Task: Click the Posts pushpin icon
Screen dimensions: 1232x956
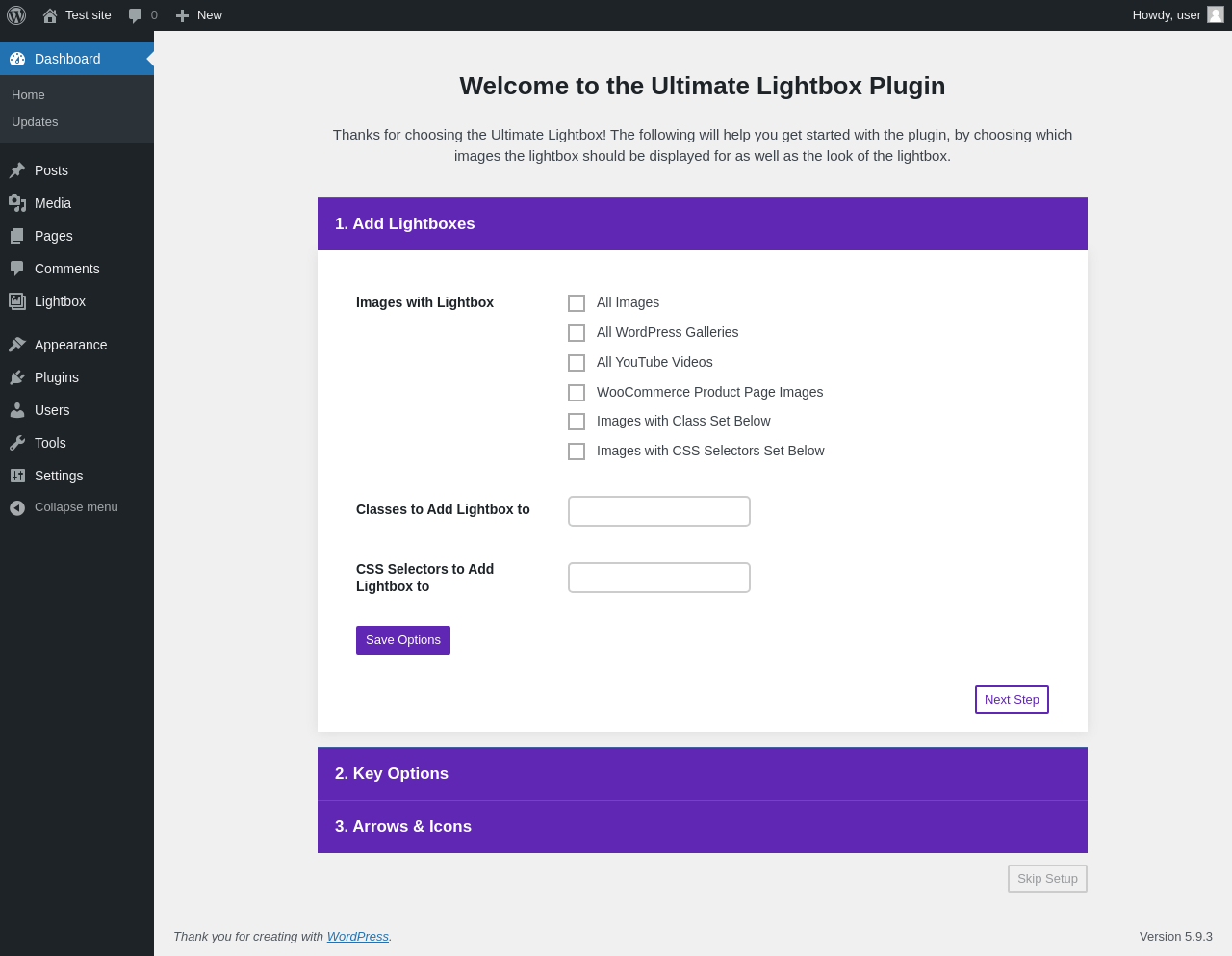Action: 17,170
